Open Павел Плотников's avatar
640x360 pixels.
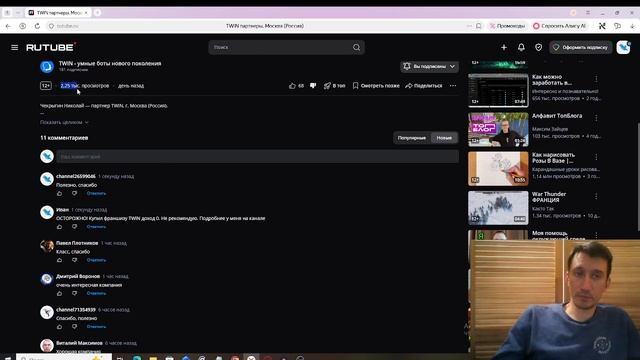(x=47, y=246)
